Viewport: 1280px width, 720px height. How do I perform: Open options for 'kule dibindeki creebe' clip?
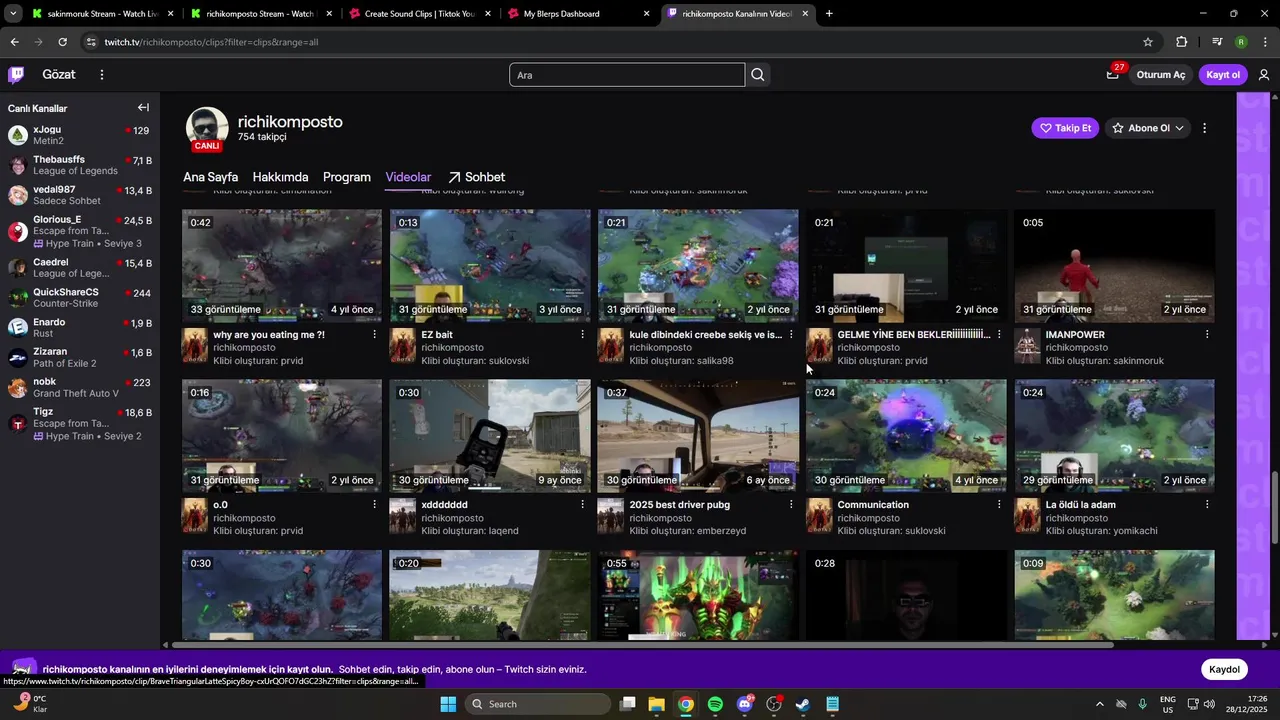(x=790, y=335)
